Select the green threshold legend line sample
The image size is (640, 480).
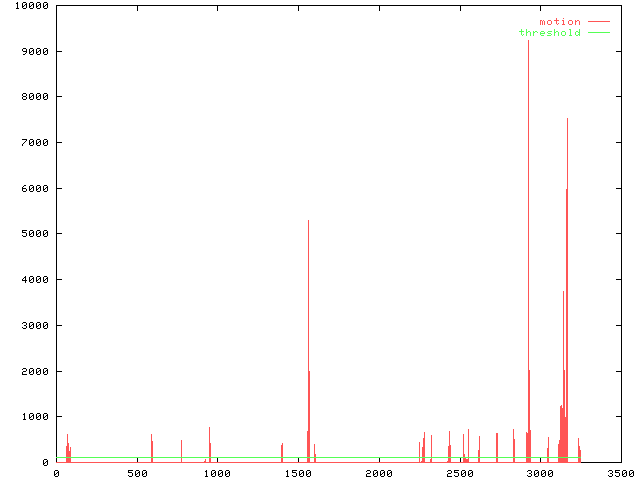[x=599, y=32]
